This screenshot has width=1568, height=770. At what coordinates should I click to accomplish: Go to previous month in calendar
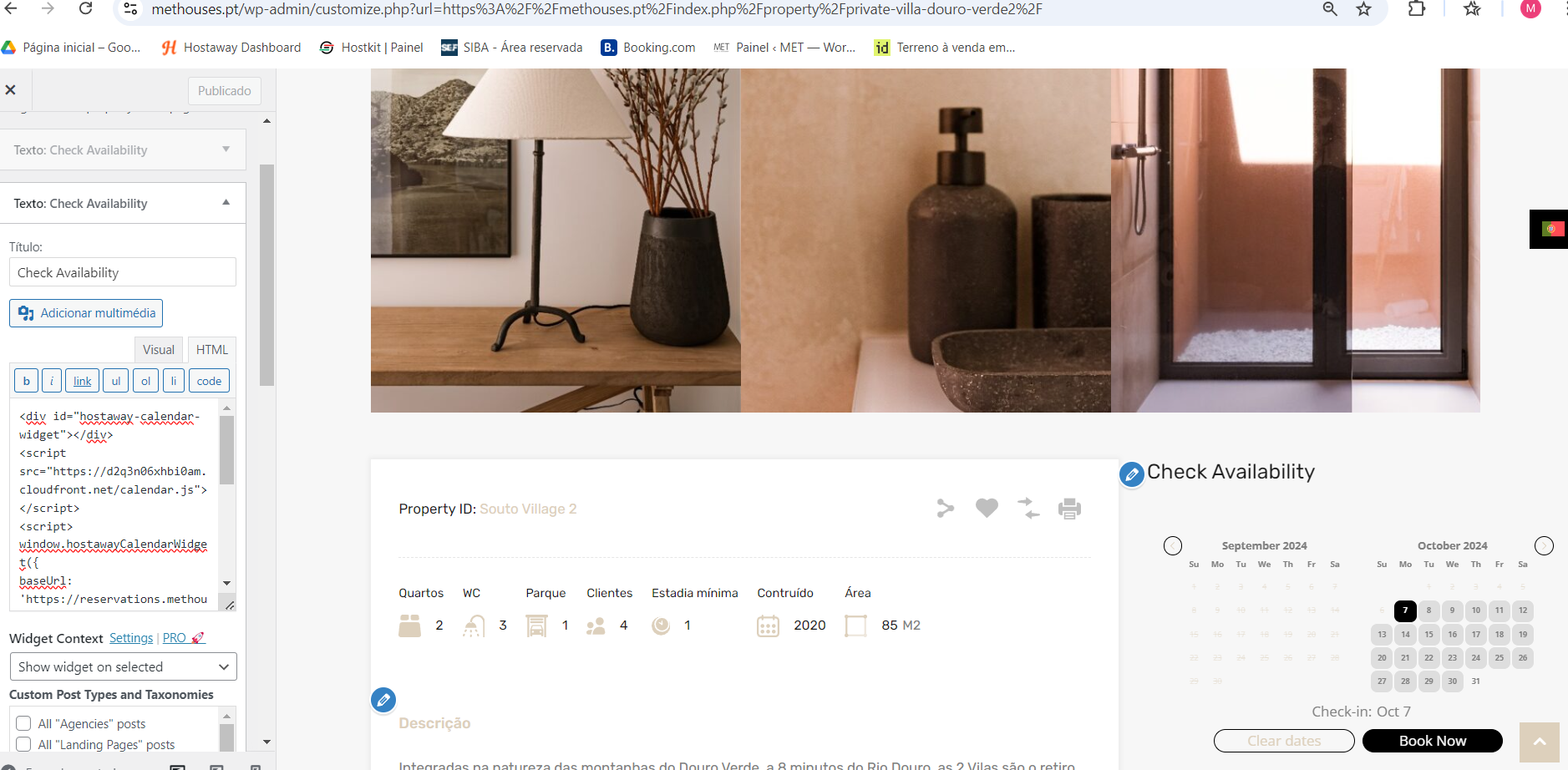[x=1173, y=546]
